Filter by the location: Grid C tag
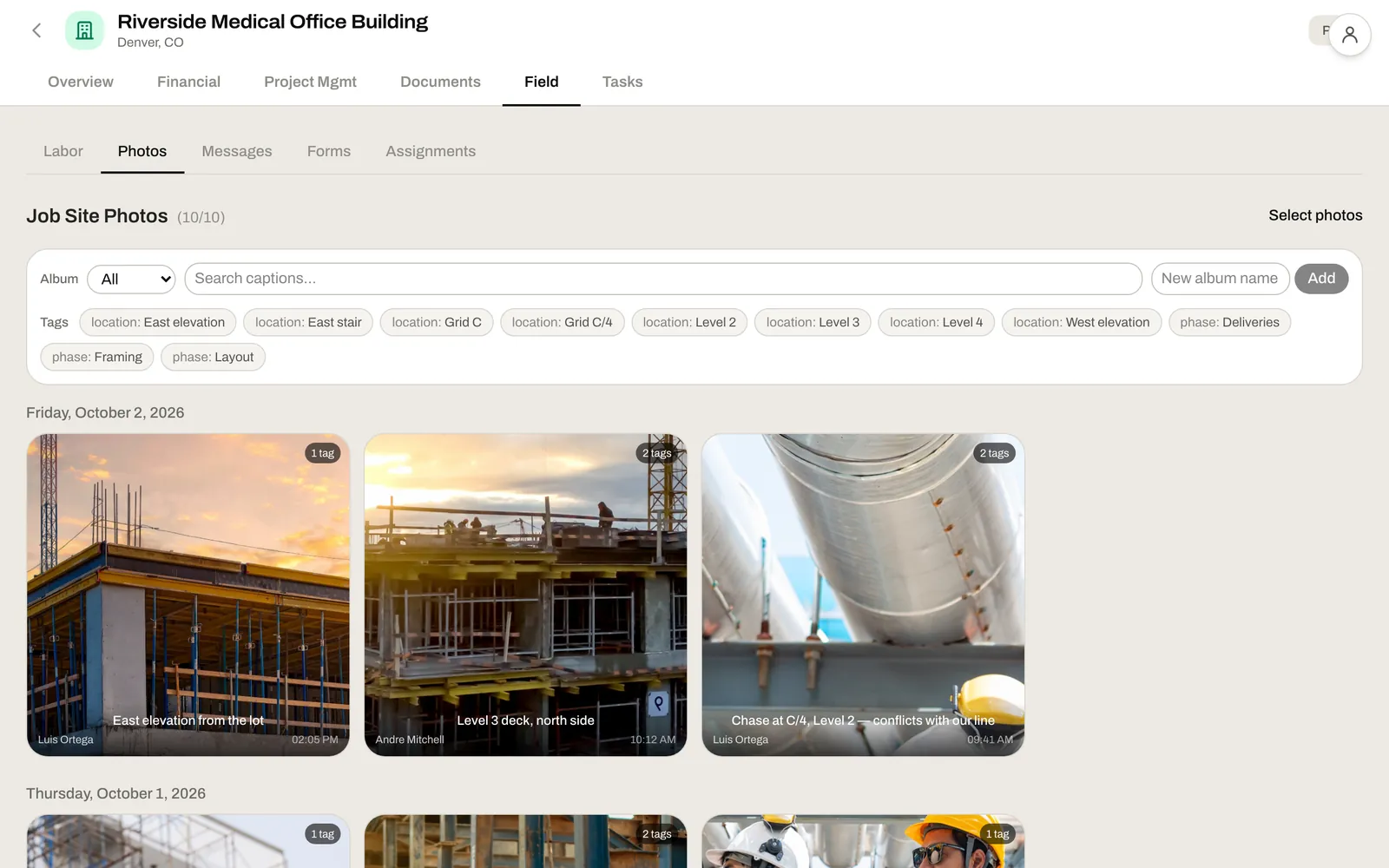This screenshot has width=1389, height=868. coord(437,322)
